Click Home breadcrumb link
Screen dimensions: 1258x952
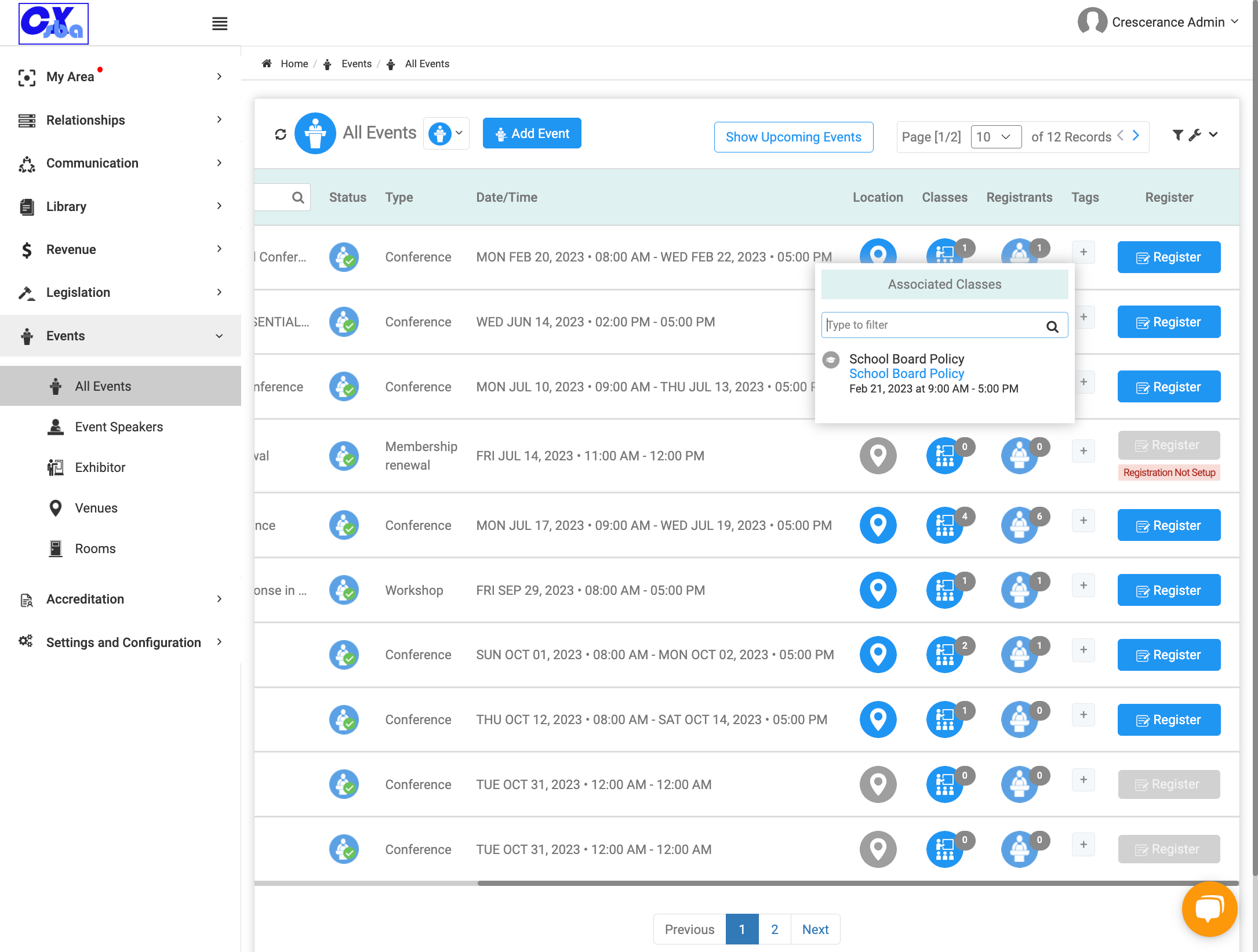[294, 64]
